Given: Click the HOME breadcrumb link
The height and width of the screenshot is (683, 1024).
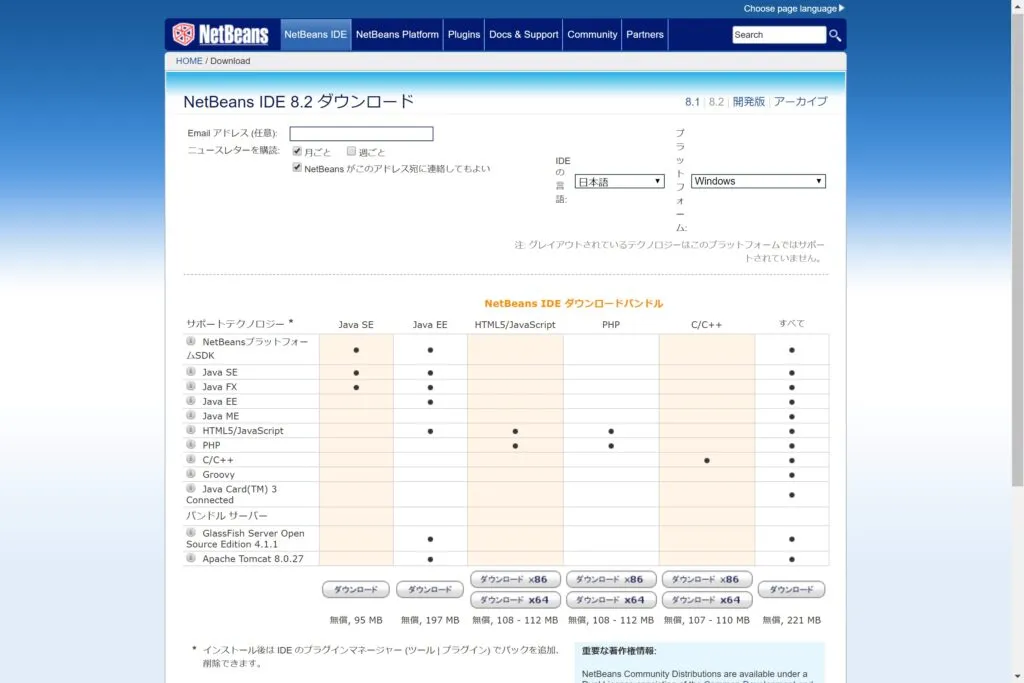Looking at the screenshot, I should 189,61.
